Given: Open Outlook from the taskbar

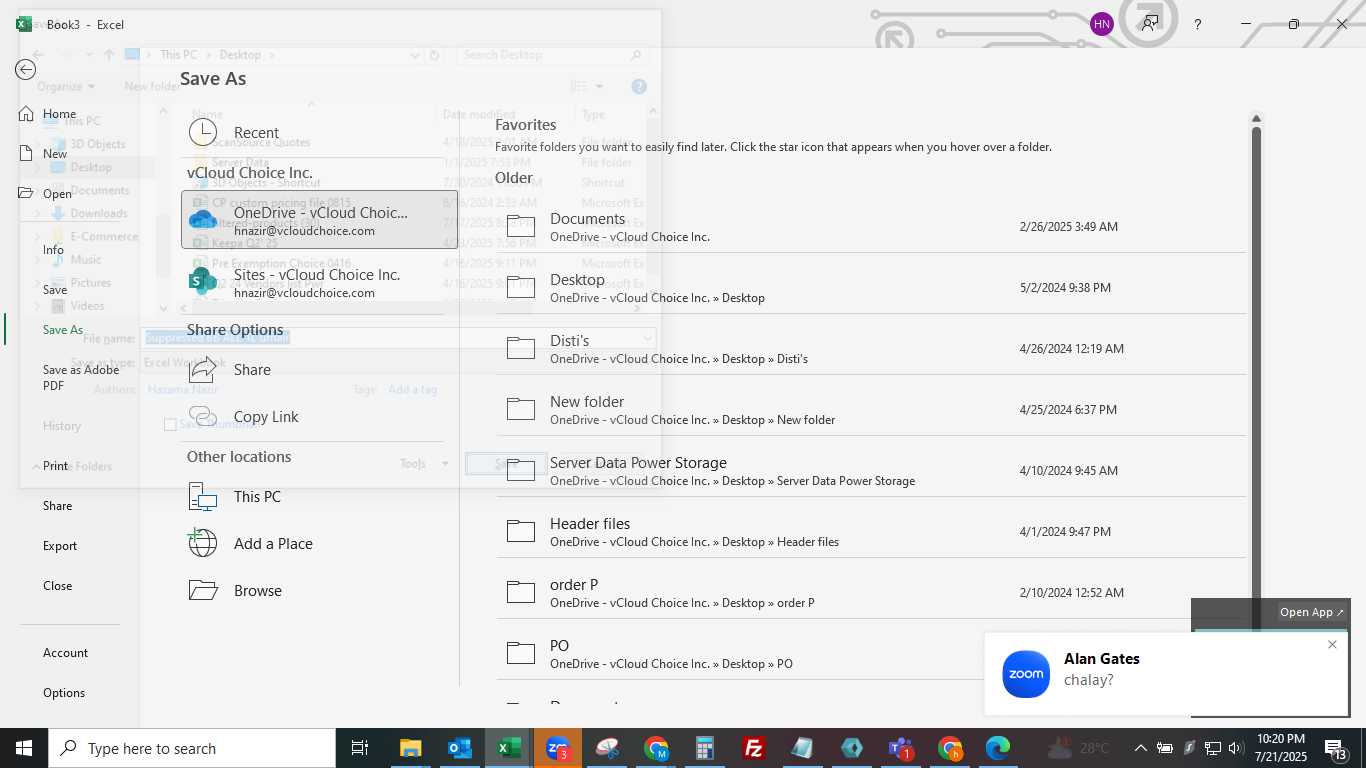Looking at the screenshot, I should [x=460, y=748].
